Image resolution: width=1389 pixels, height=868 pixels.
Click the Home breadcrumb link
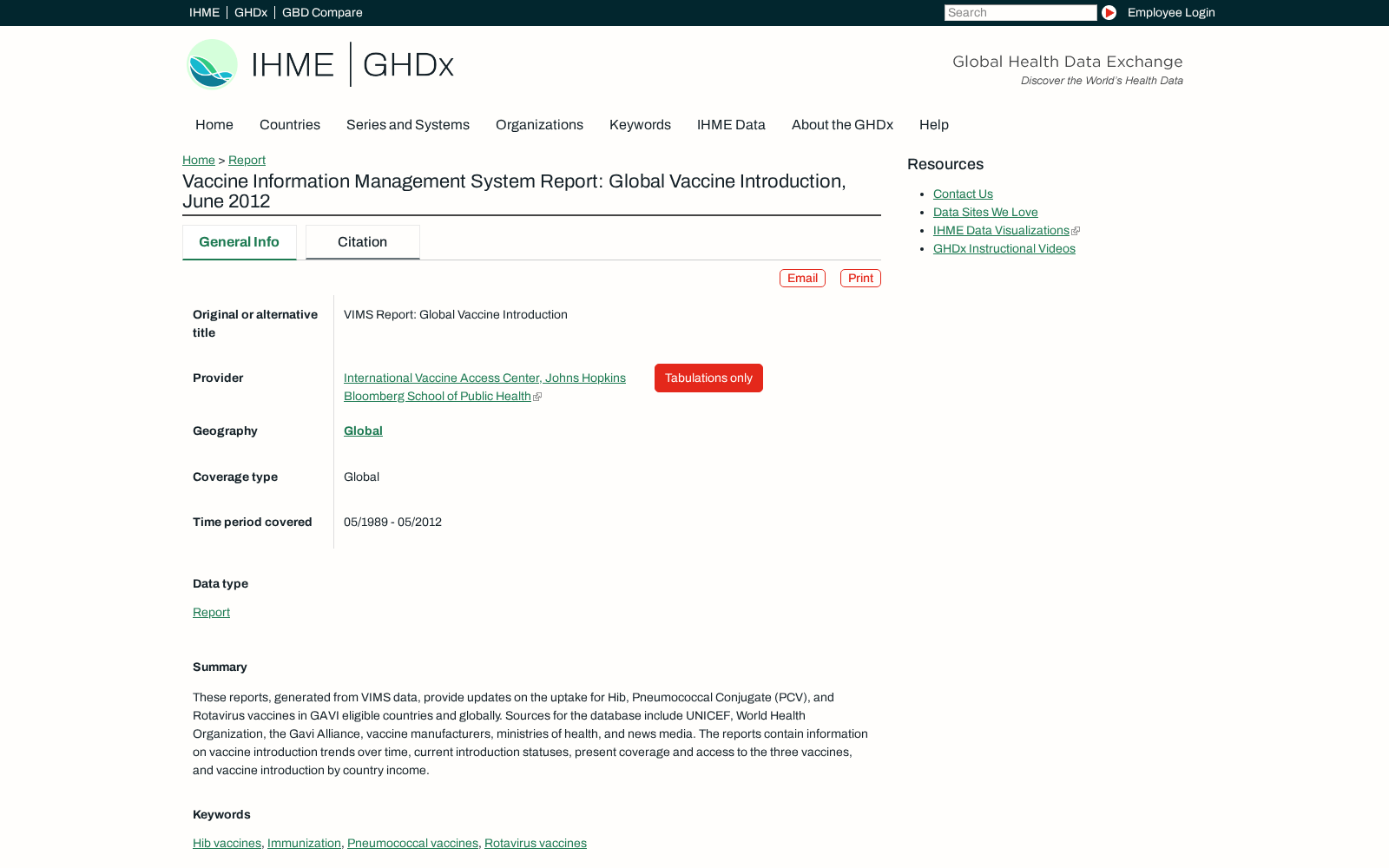[x=199, y=161]
